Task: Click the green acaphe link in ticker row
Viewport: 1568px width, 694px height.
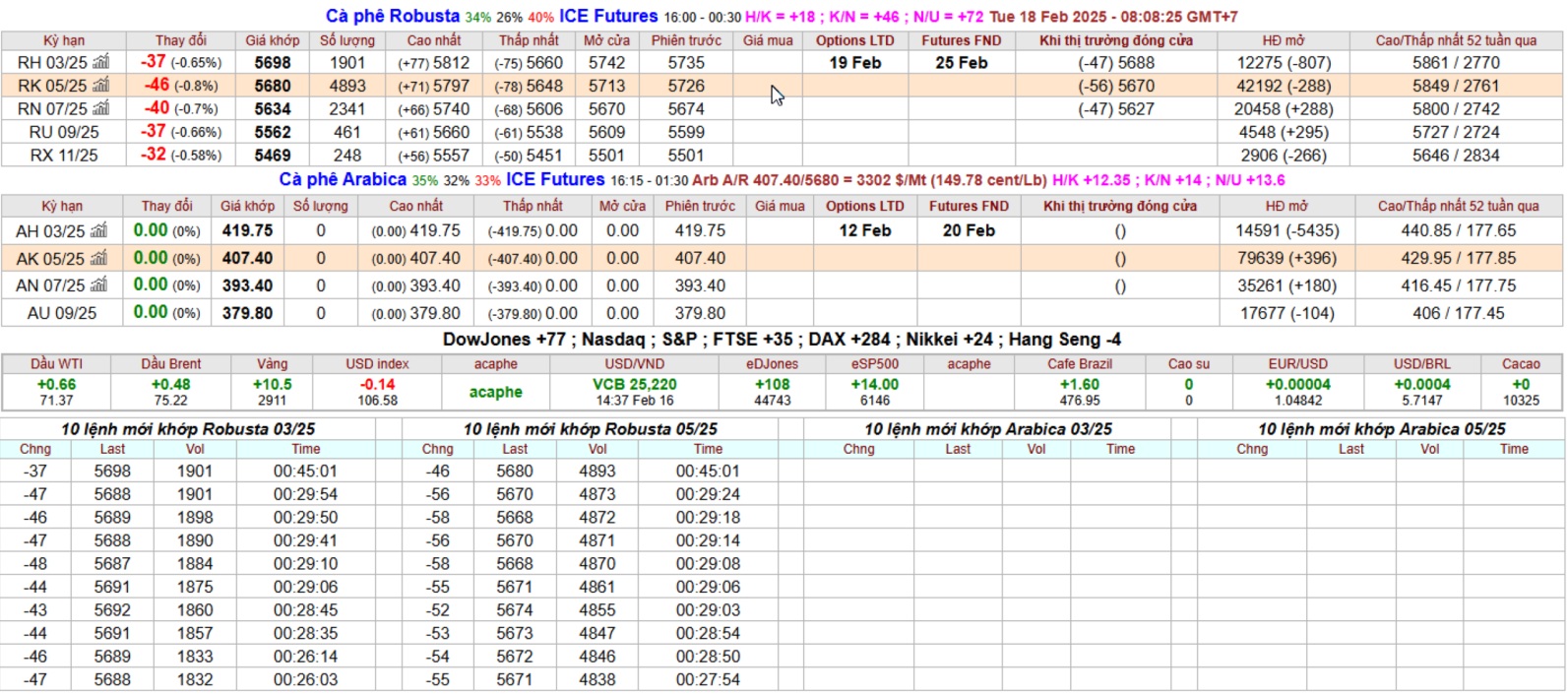Action: [495, 392]
